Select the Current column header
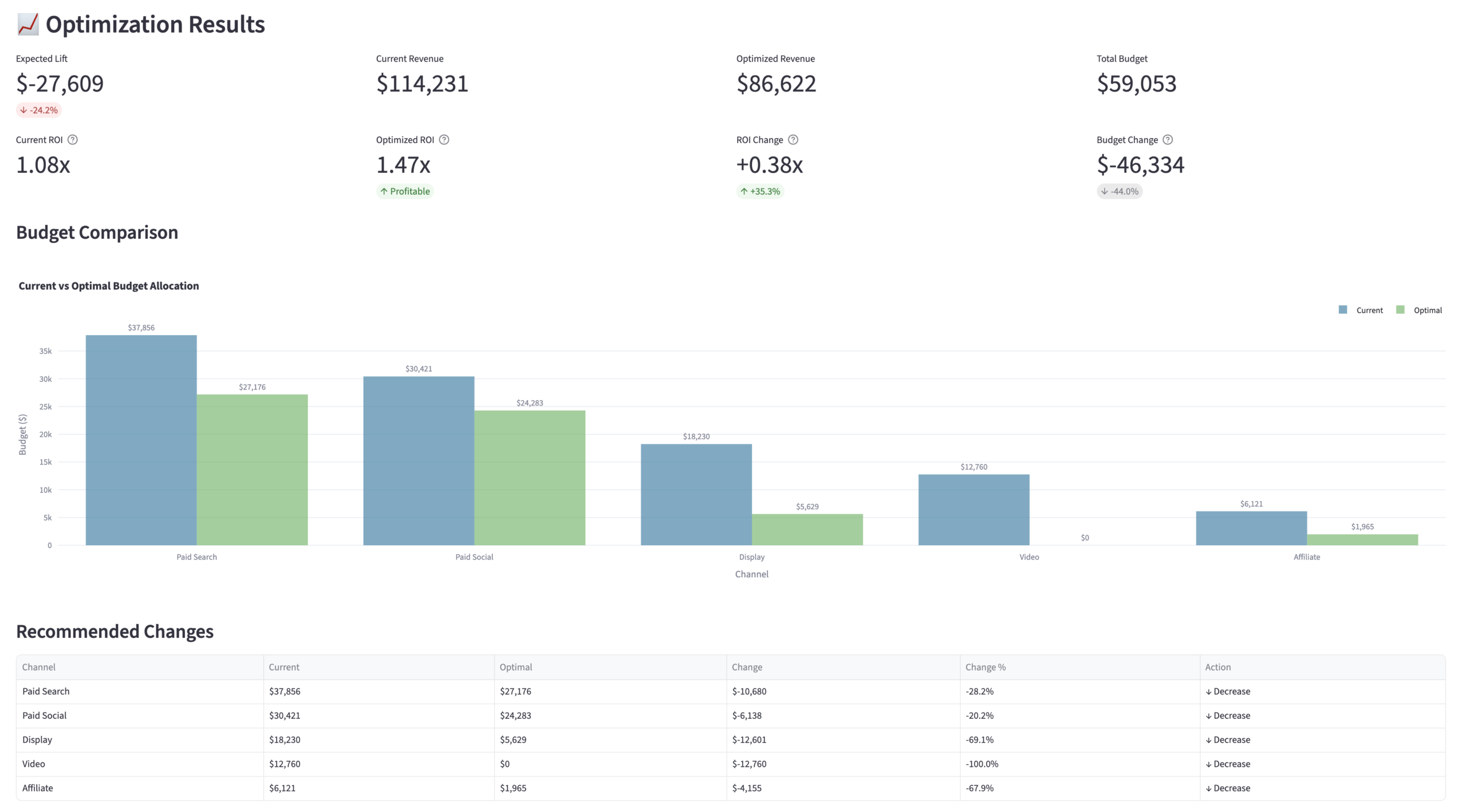The height and width of the screenshot is (812, 1466). coord(283,667)
